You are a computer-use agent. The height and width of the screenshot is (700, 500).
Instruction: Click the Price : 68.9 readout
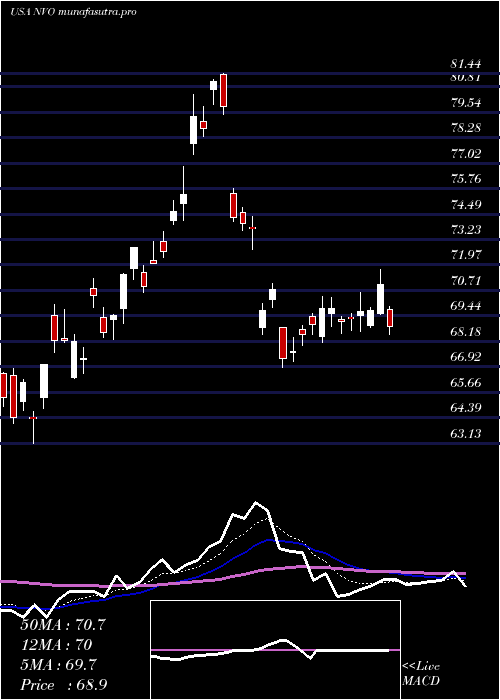coord(63,685)
